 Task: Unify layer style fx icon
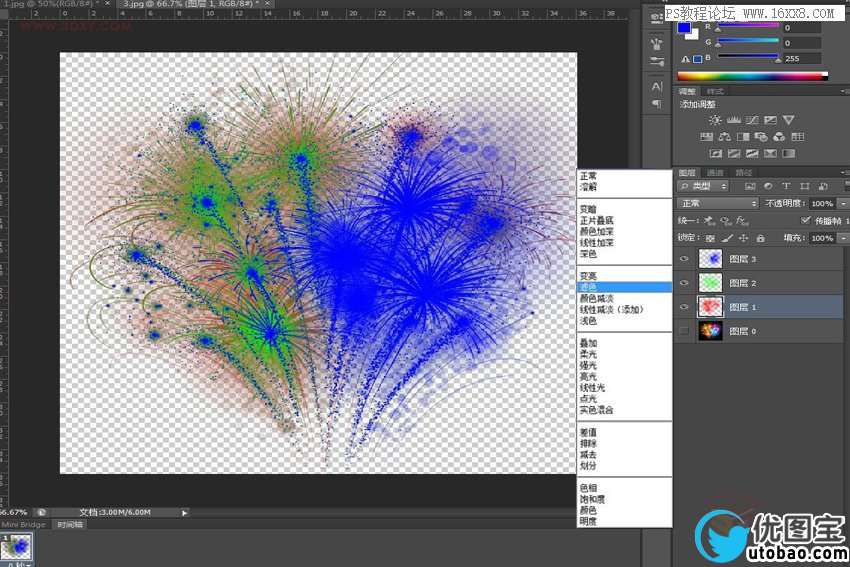coord(743,221)
